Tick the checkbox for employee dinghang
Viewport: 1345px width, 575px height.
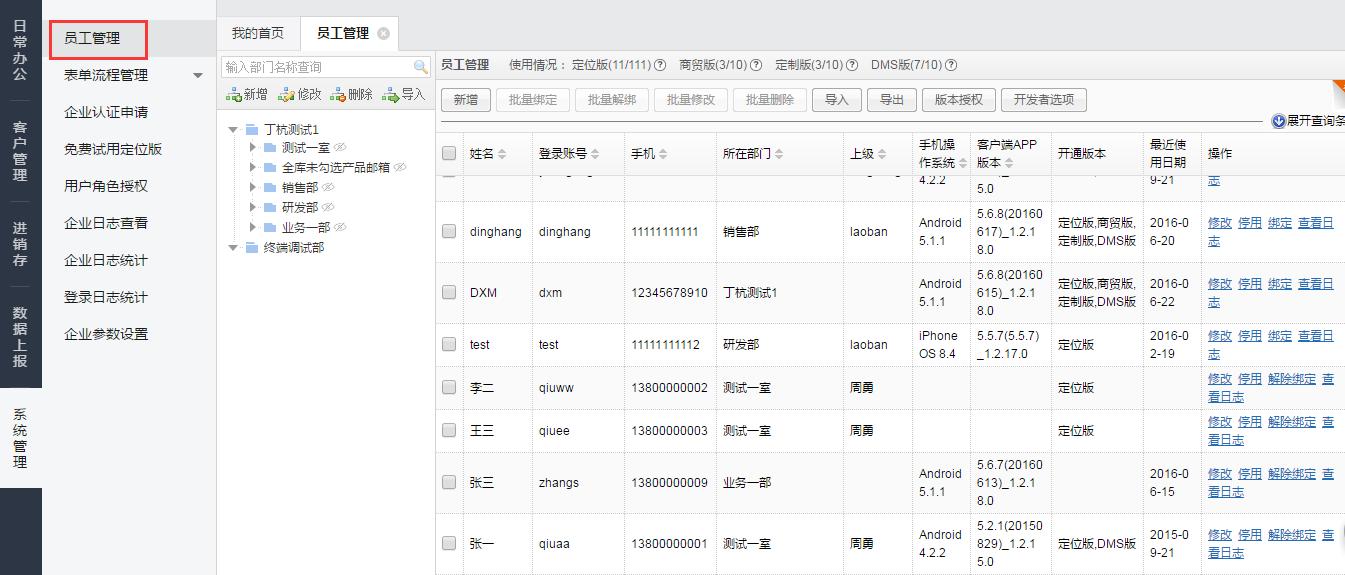click(x=449, y=232)
